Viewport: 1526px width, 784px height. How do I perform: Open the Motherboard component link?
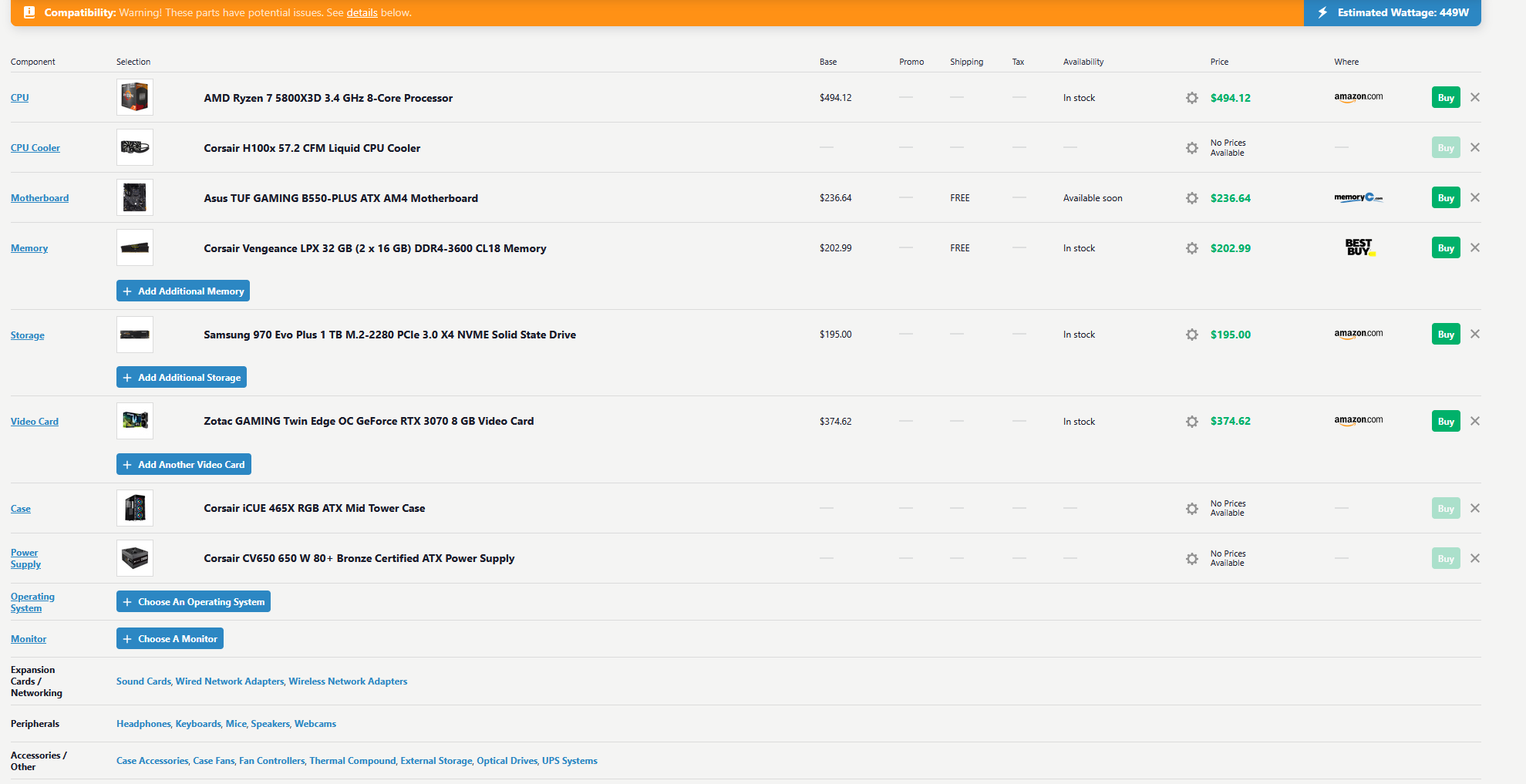tap(39, 198)
